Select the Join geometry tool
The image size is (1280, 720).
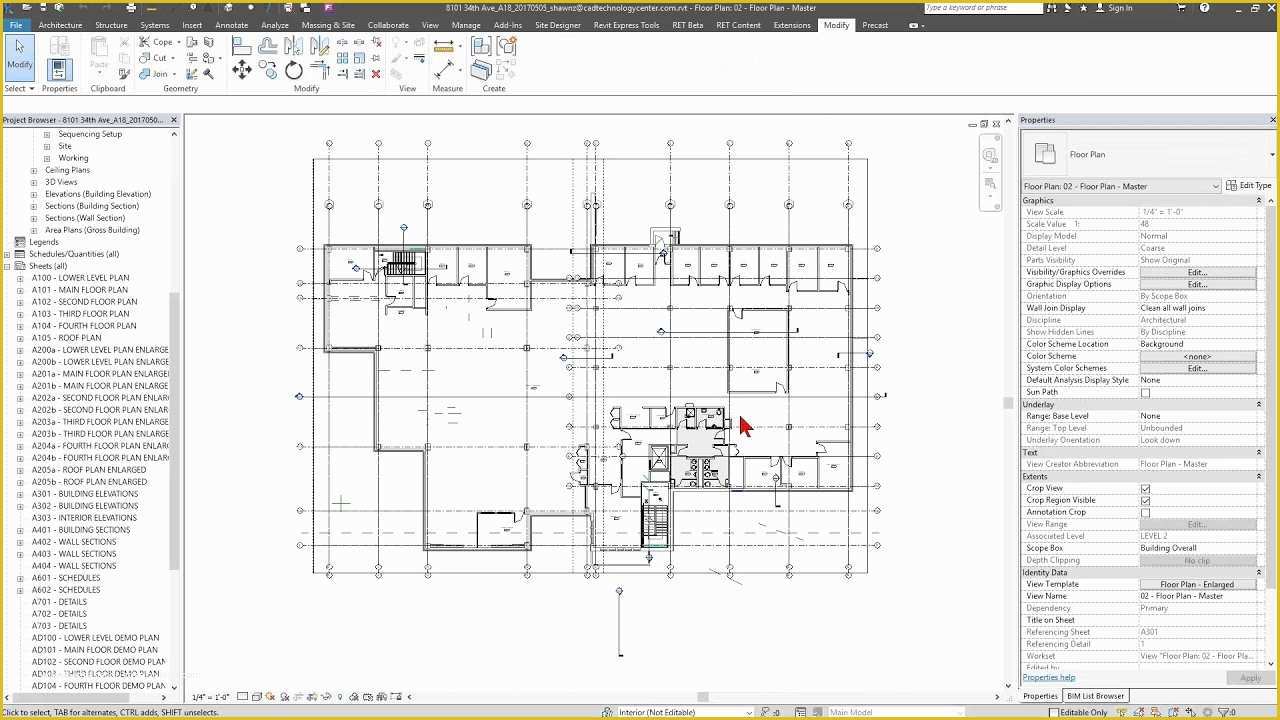click(154, 74)
